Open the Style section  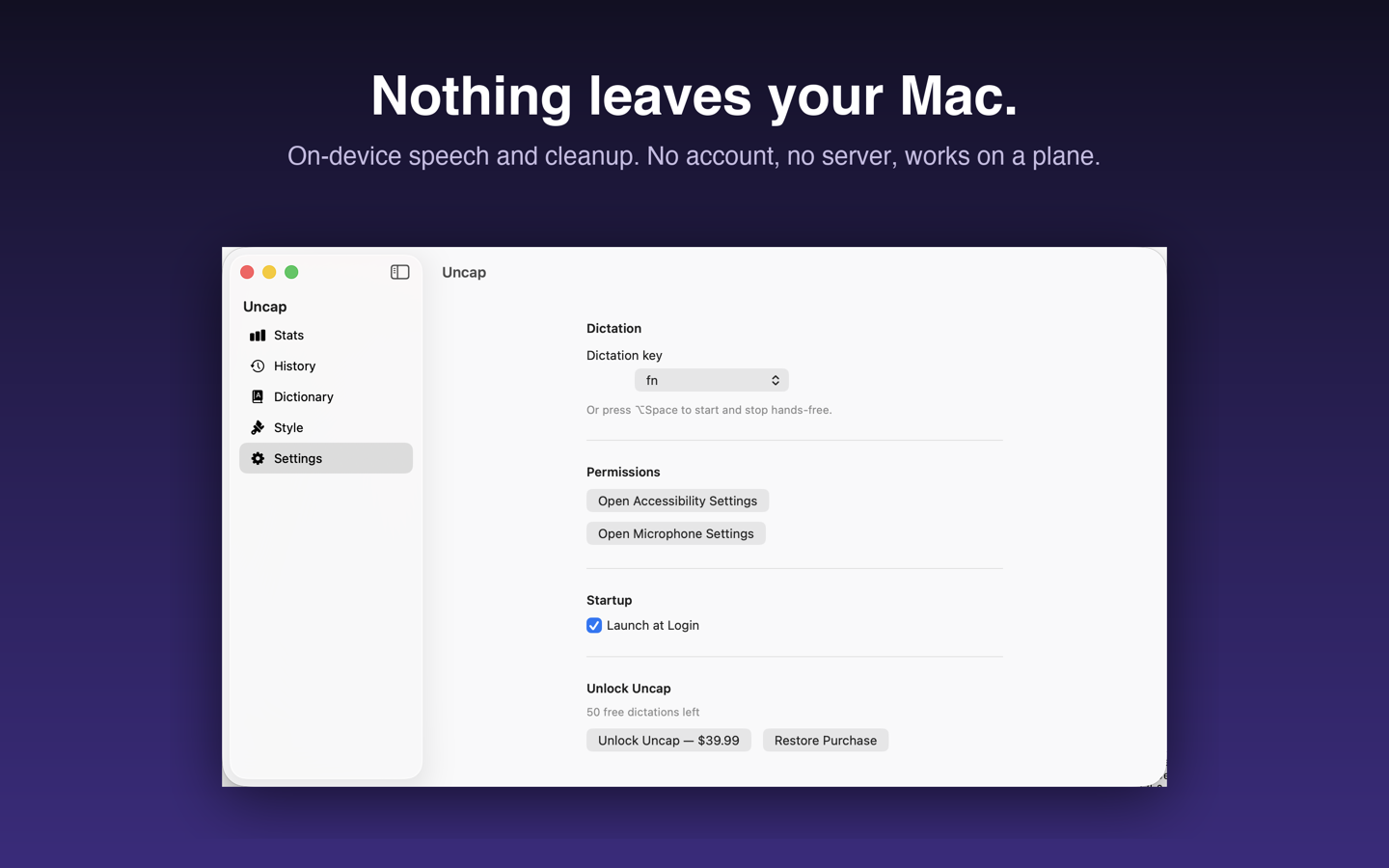click(x=326, y=427)
